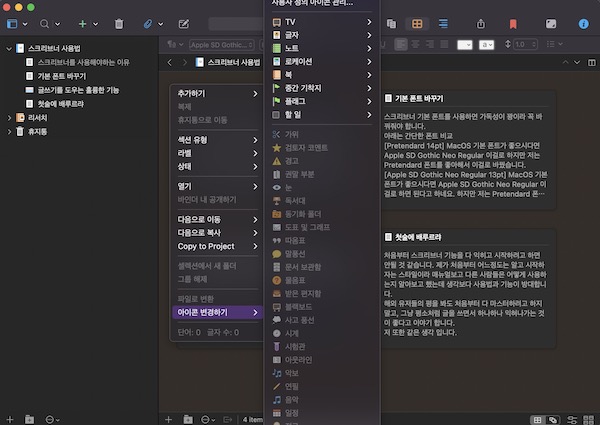Add new document with green plus icon
The image size is (600, 425).
82,24
